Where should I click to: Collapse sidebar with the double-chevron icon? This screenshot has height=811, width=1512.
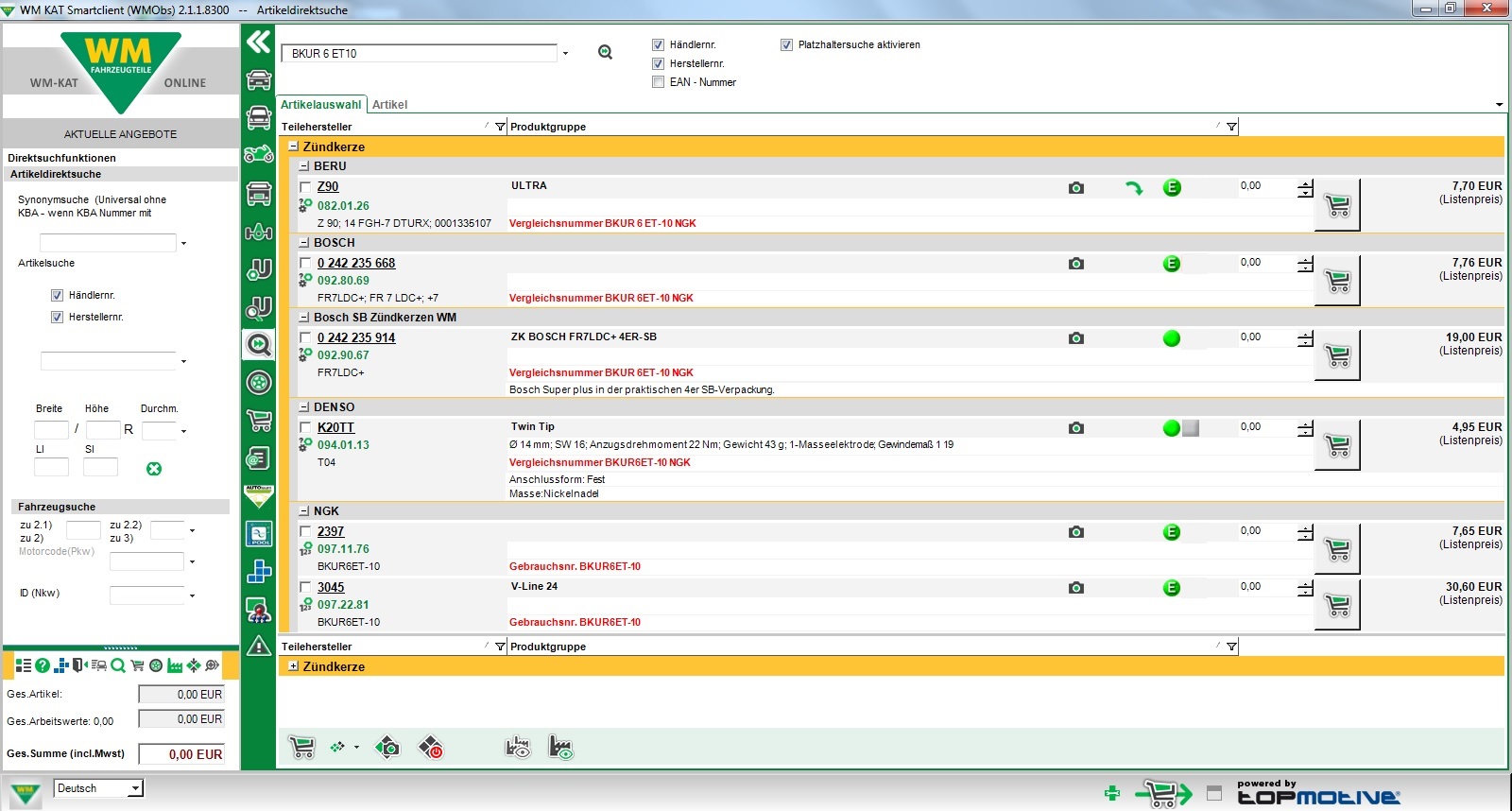(258, 42)
